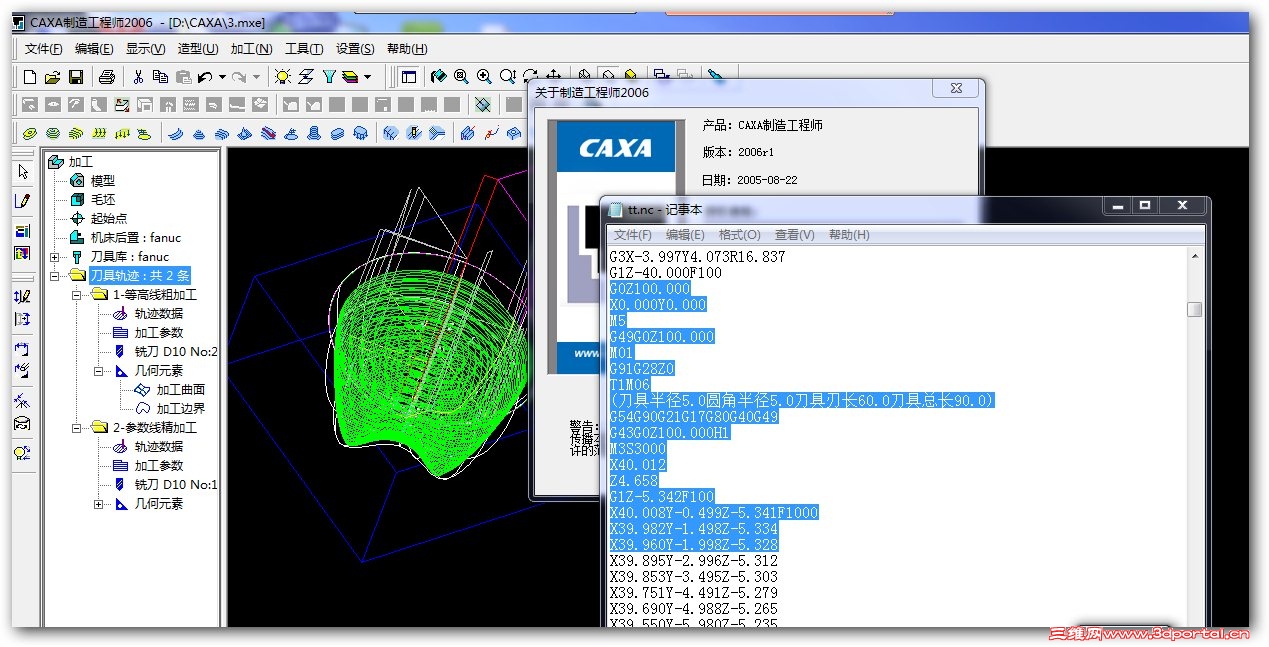Click the pan view arrows icon
This screenshot has height=647, width=1269.
point(553,76)
